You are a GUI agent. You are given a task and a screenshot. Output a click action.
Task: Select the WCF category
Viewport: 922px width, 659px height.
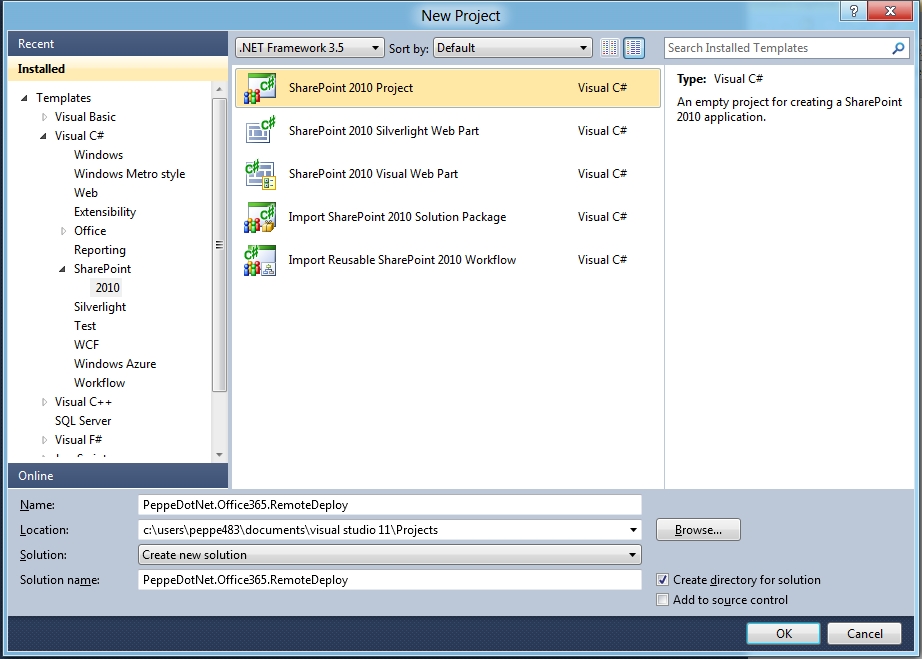tap(86, 344)
